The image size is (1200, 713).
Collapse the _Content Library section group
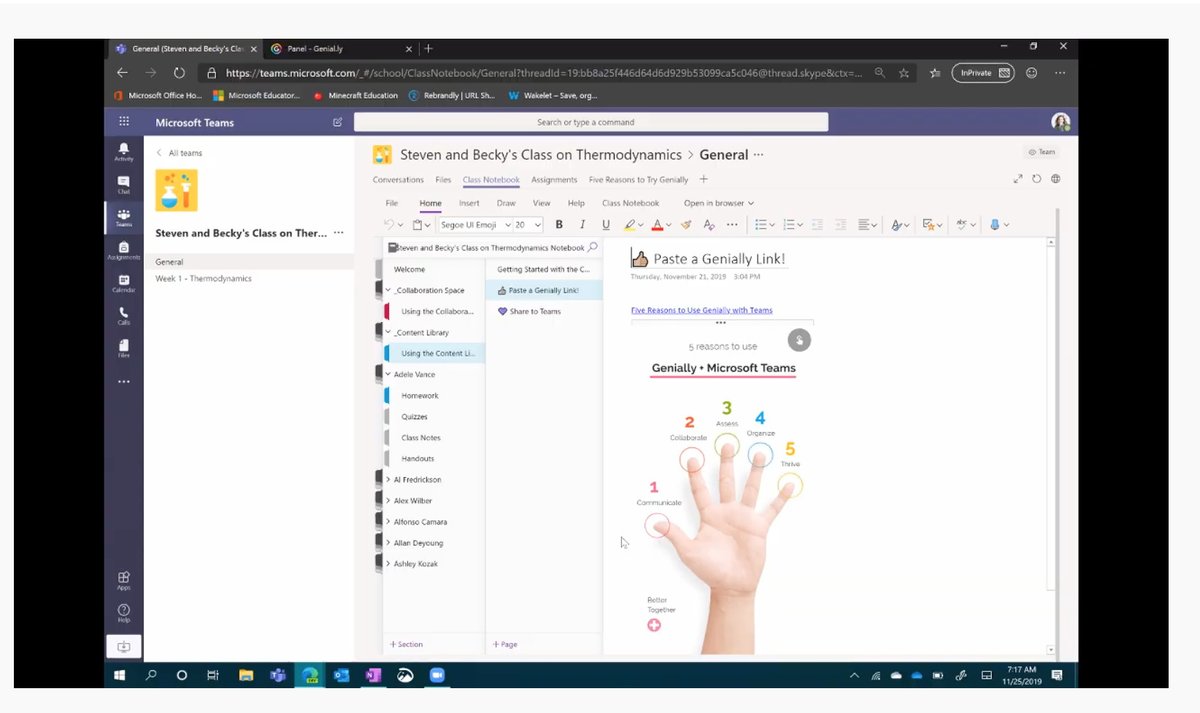tap(388, 332)
